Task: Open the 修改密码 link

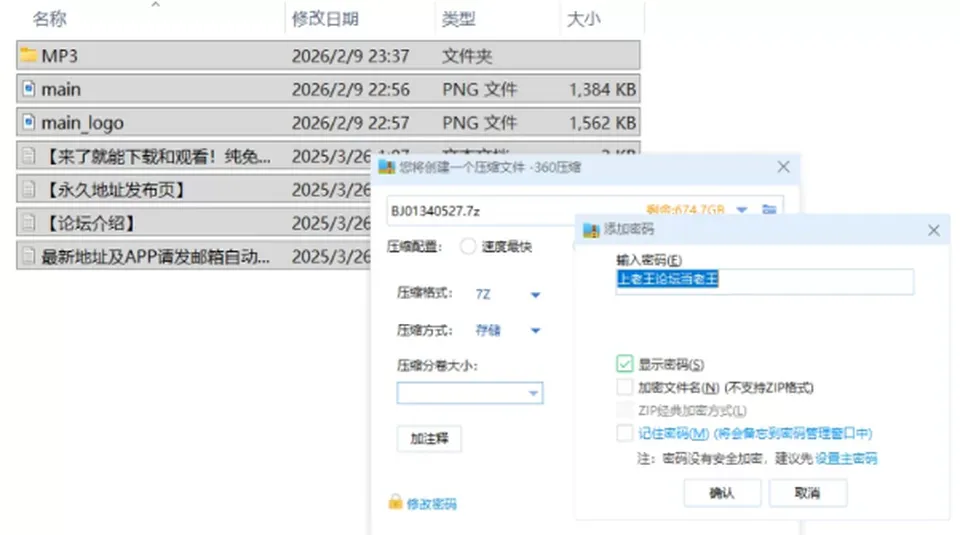Action: pos(432,504)
